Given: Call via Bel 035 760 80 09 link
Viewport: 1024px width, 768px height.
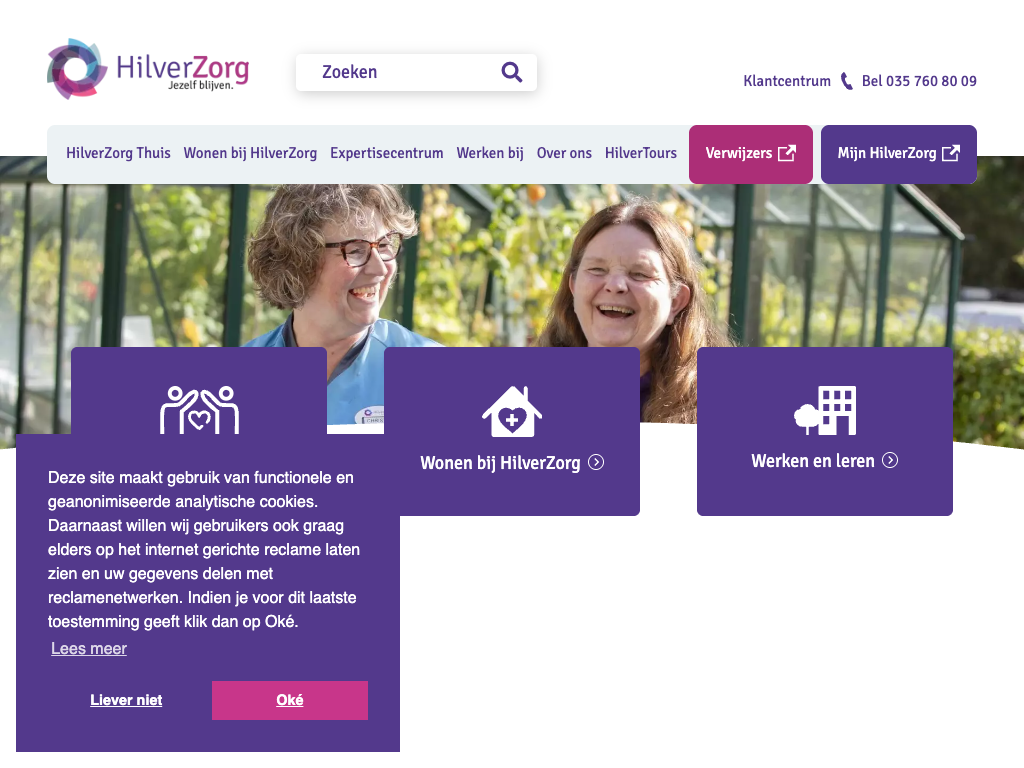Looking at the screenshot, I should [x=919, y=81].
